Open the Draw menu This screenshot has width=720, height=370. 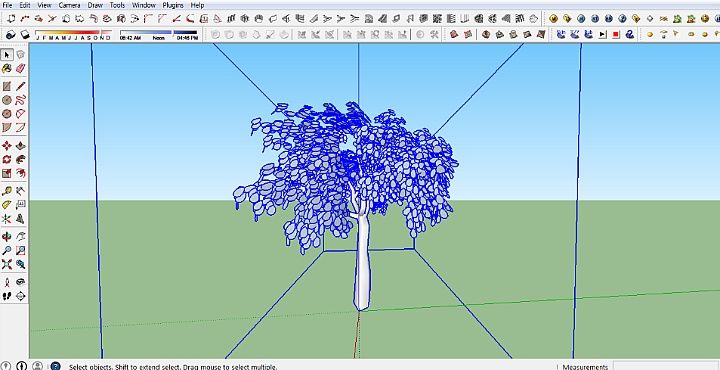pos(95,5)
